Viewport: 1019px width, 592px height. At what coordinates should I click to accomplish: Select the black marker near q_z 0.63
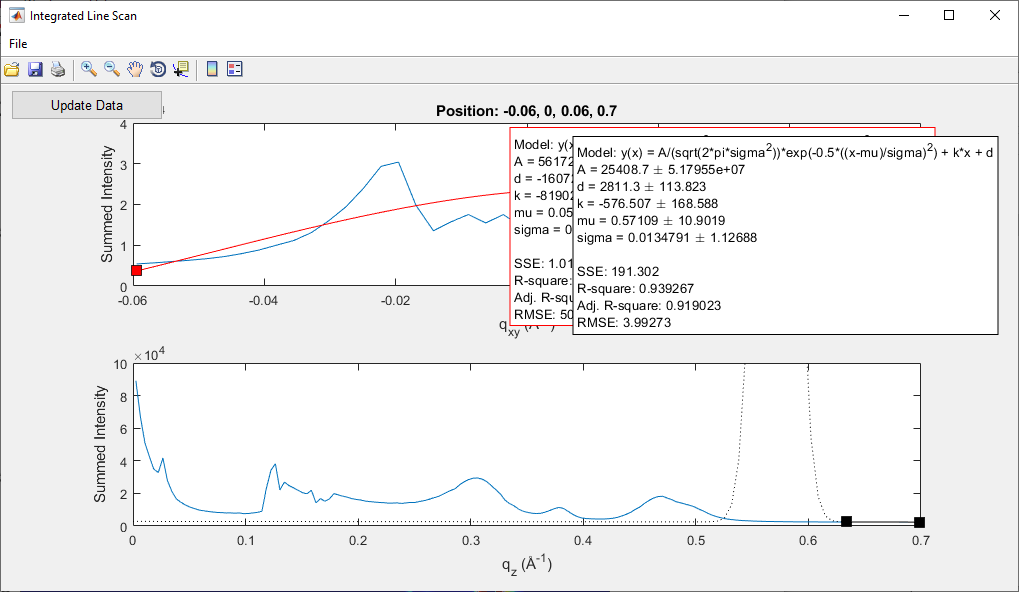coord(846,522)
